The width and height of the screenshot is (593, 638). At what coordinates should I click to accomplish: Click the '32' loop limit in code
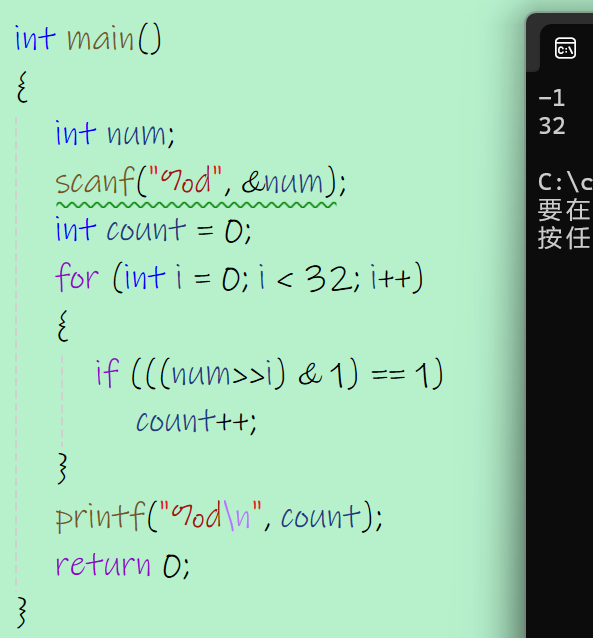(328, 278)
